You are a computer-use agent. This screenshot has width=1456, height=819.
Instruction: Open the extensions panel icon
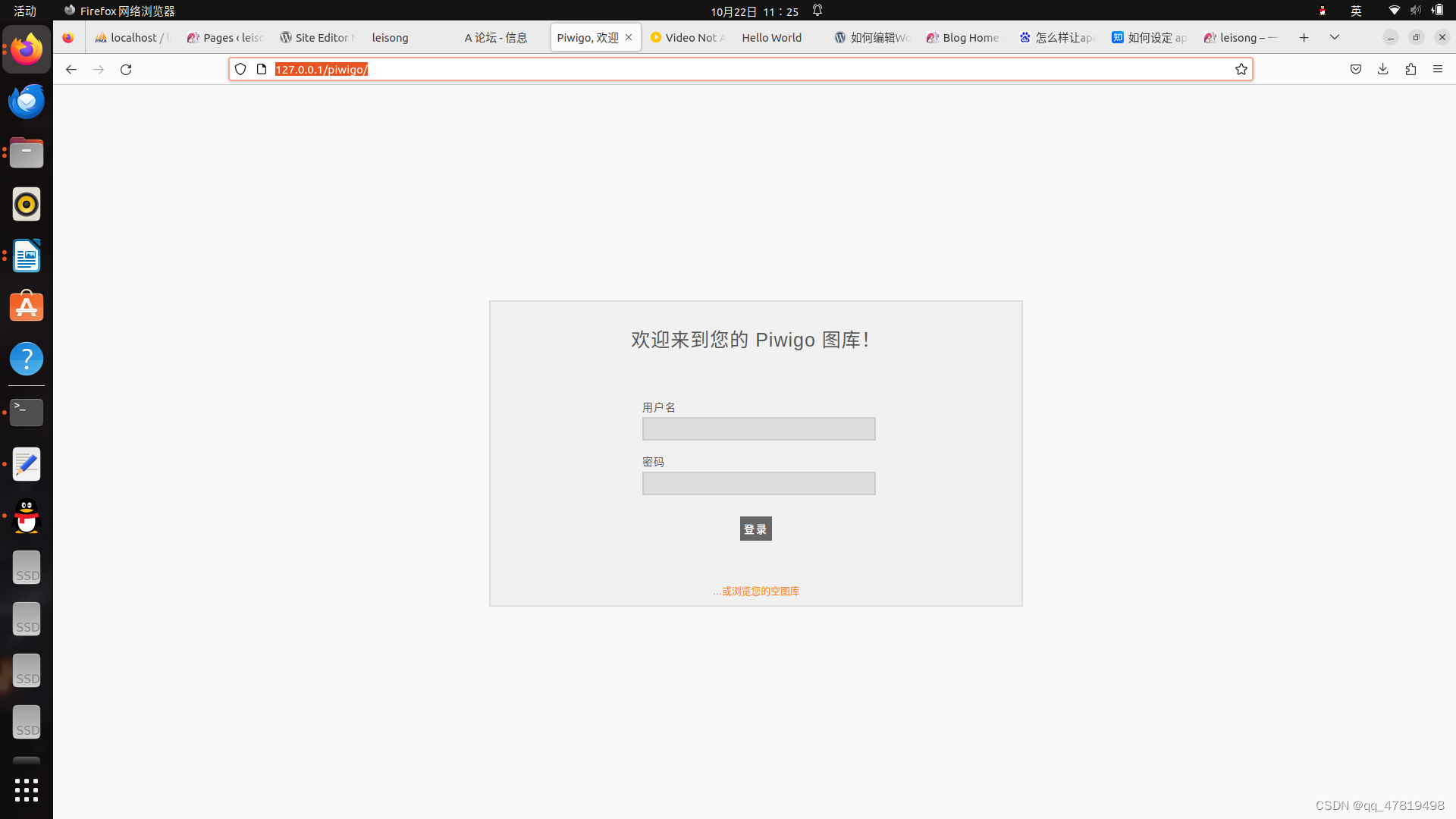coord(1410,69)
